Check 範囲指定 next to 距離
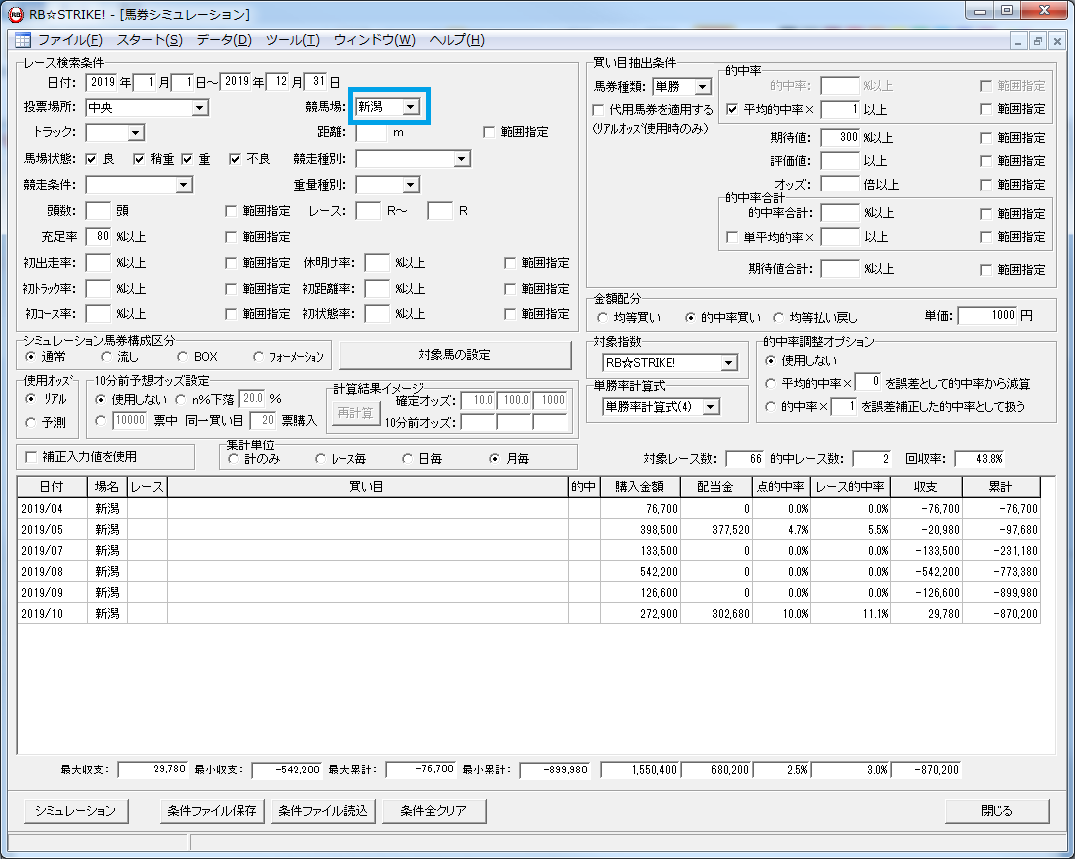1075x859 pixels. [489, 132]
